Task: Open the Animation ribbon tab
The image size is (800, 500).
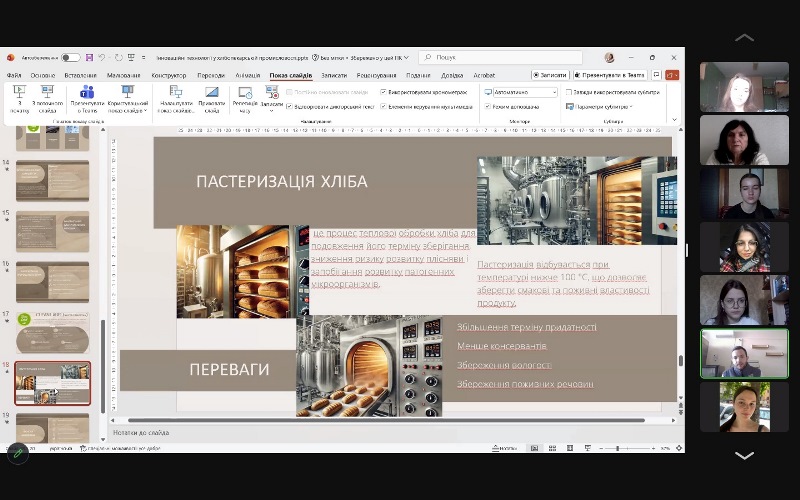Action: coord(248,75)
